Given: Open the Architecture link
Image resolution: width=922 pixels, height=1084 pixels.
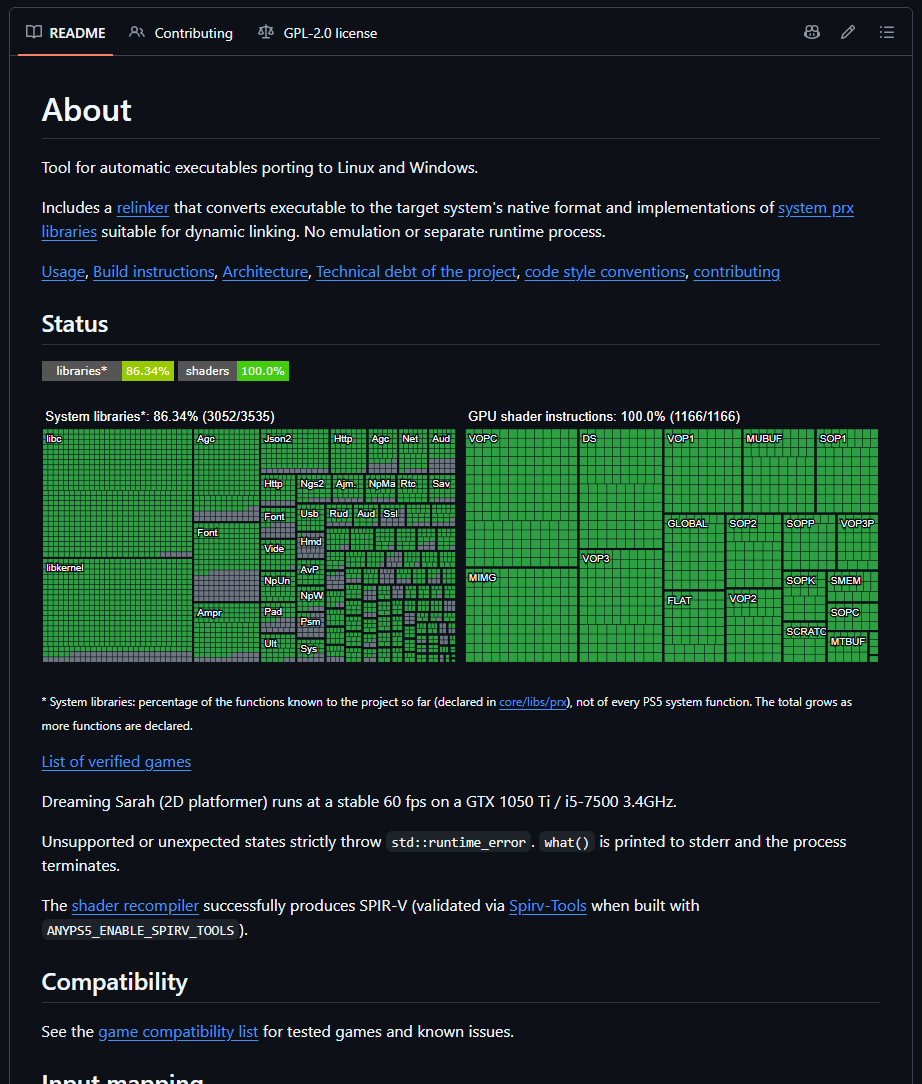Looking at the screenshot, I should [x=265, y=272].
